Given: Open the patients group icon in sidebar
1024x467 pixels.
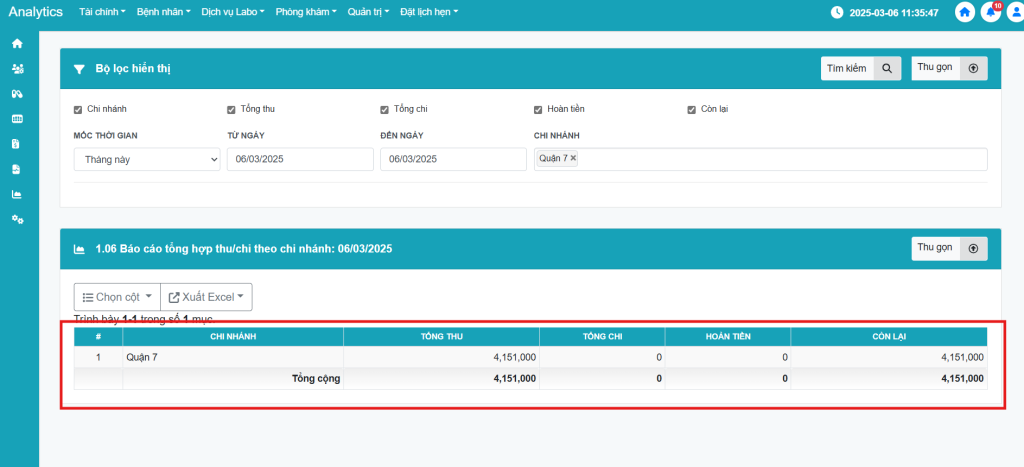Looking at the screenshot, I should click(17, 69).
